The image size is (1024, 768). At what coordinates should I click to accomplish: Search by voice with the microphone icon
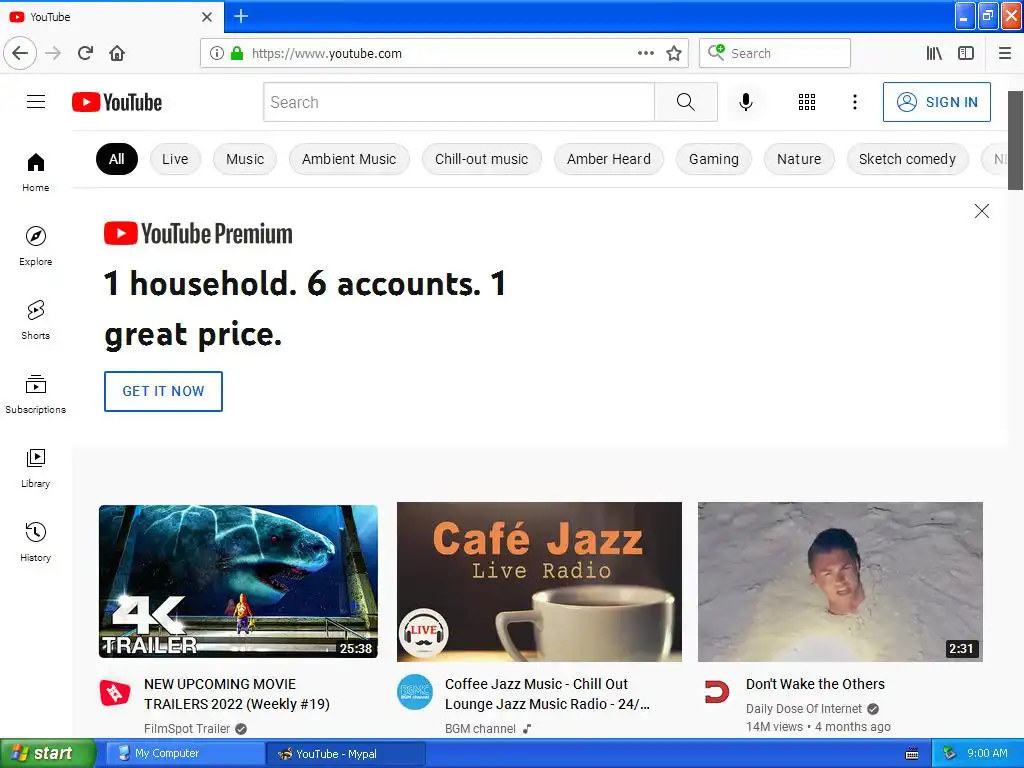745,102
